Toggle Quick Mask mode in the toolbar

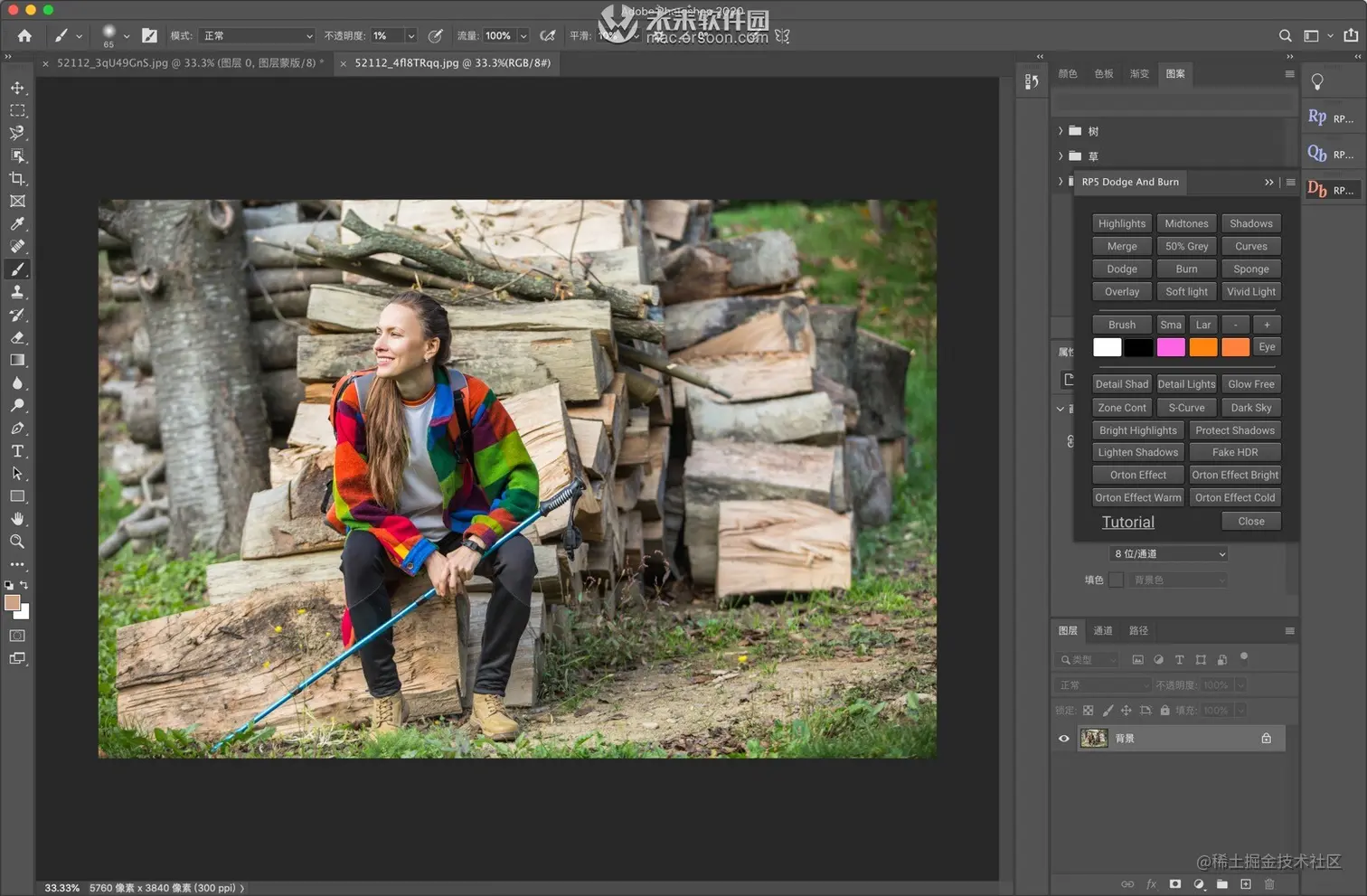coord(17,636)
